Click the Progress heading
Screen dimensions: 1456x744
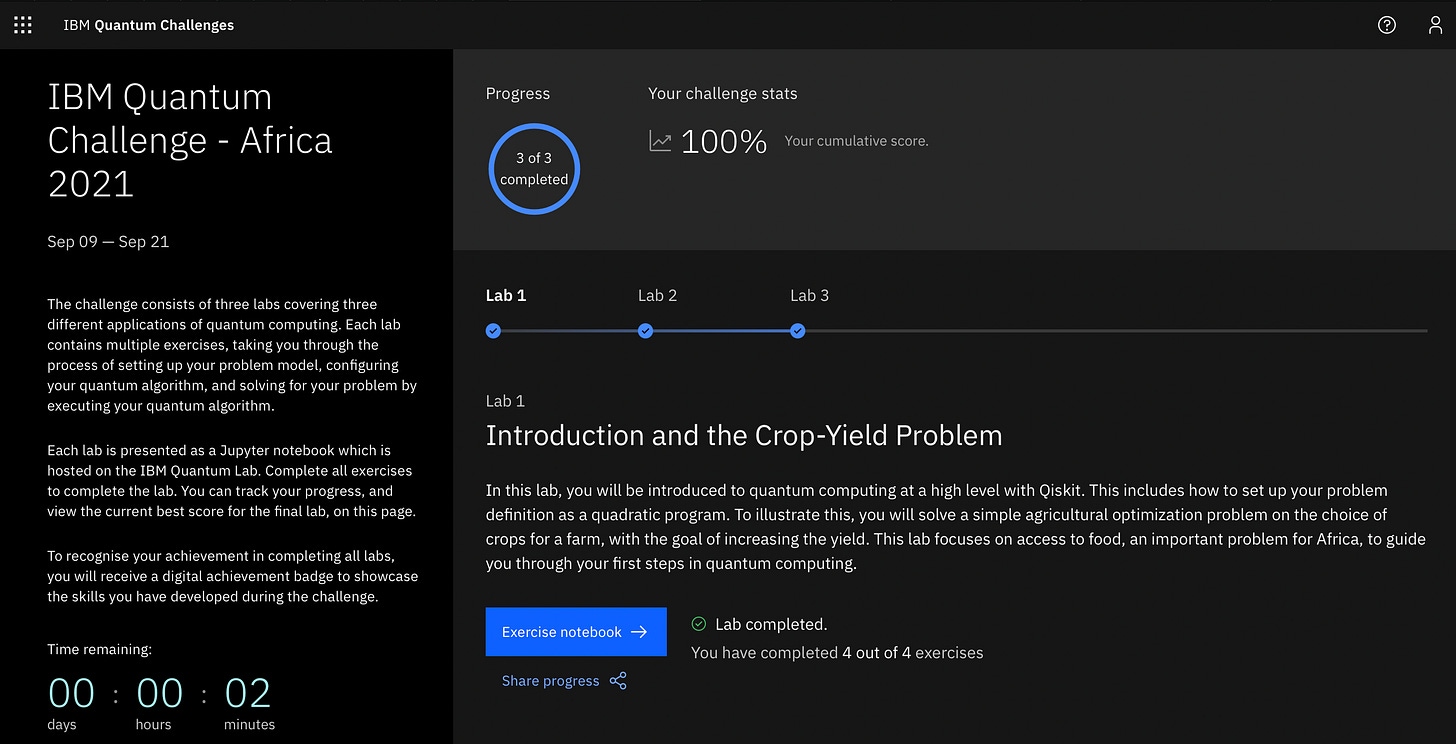coord(518,94)
